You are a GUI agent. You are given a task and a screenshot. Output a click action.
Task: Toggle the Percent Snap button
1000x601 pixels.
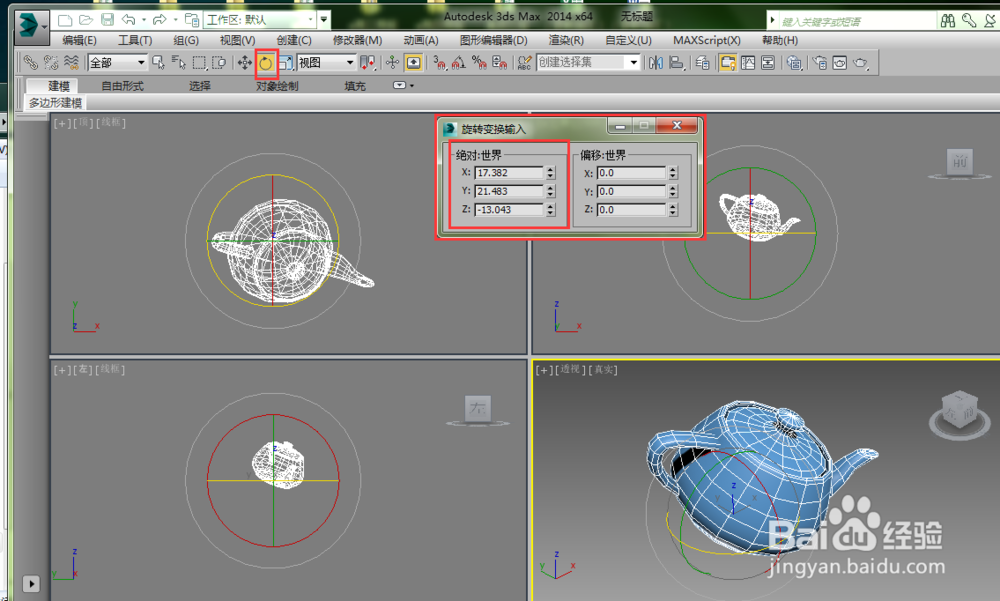[479, 63]
